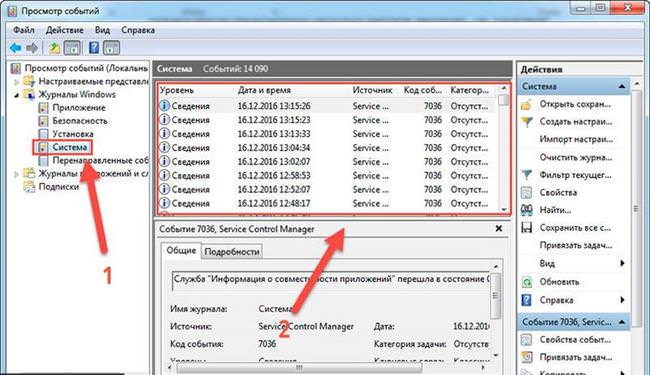Click the Forward arrow toolbar icon

click(32, 48)
